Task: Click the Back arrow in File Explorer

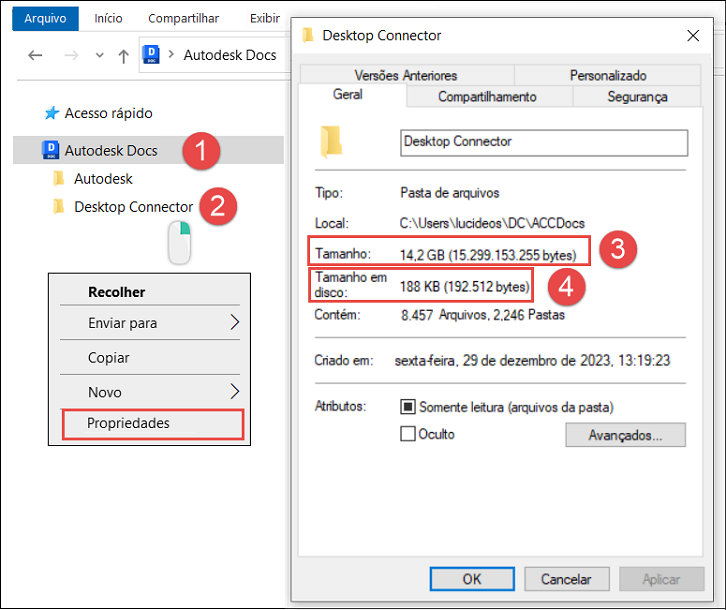Action: tap(35, 56)
